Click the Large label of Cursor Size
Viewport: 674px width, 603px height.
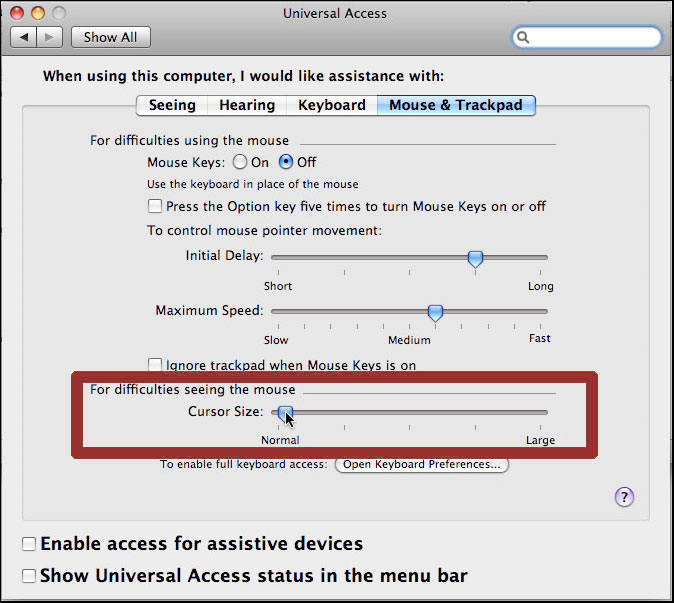point(541,440)
